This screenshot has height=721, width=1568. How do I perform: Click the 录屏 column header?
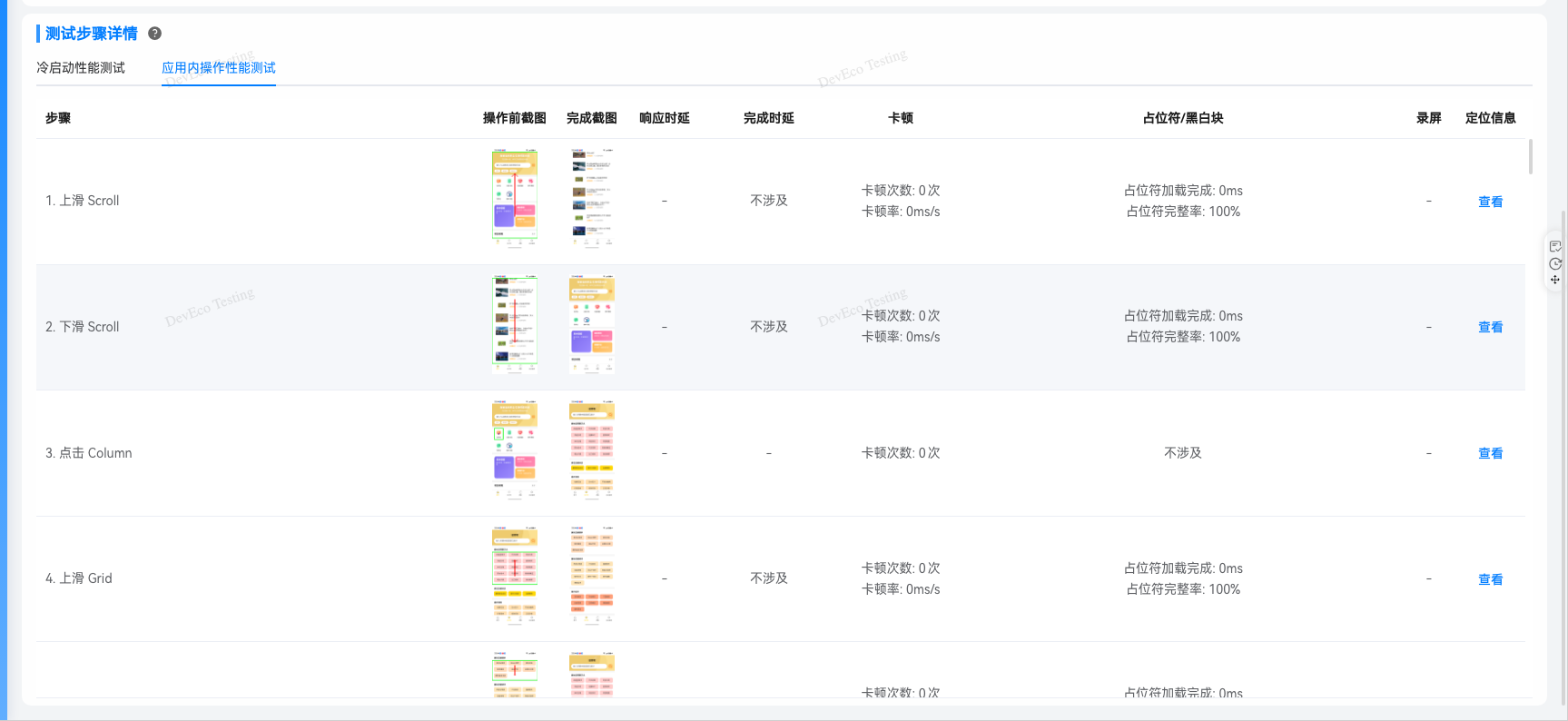(1429, 118)
